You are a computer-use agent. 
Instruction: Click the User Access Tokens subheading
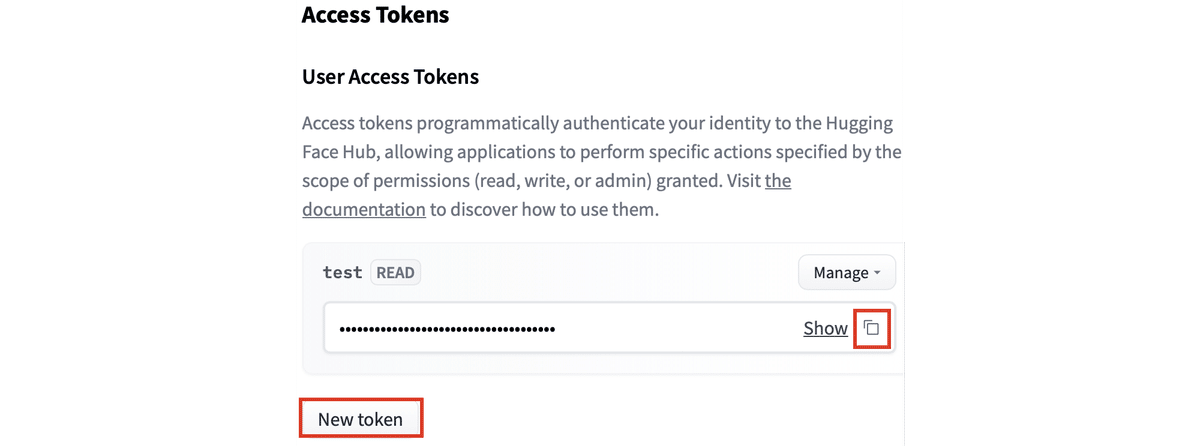pyautogui.click(x=390, y=76)
